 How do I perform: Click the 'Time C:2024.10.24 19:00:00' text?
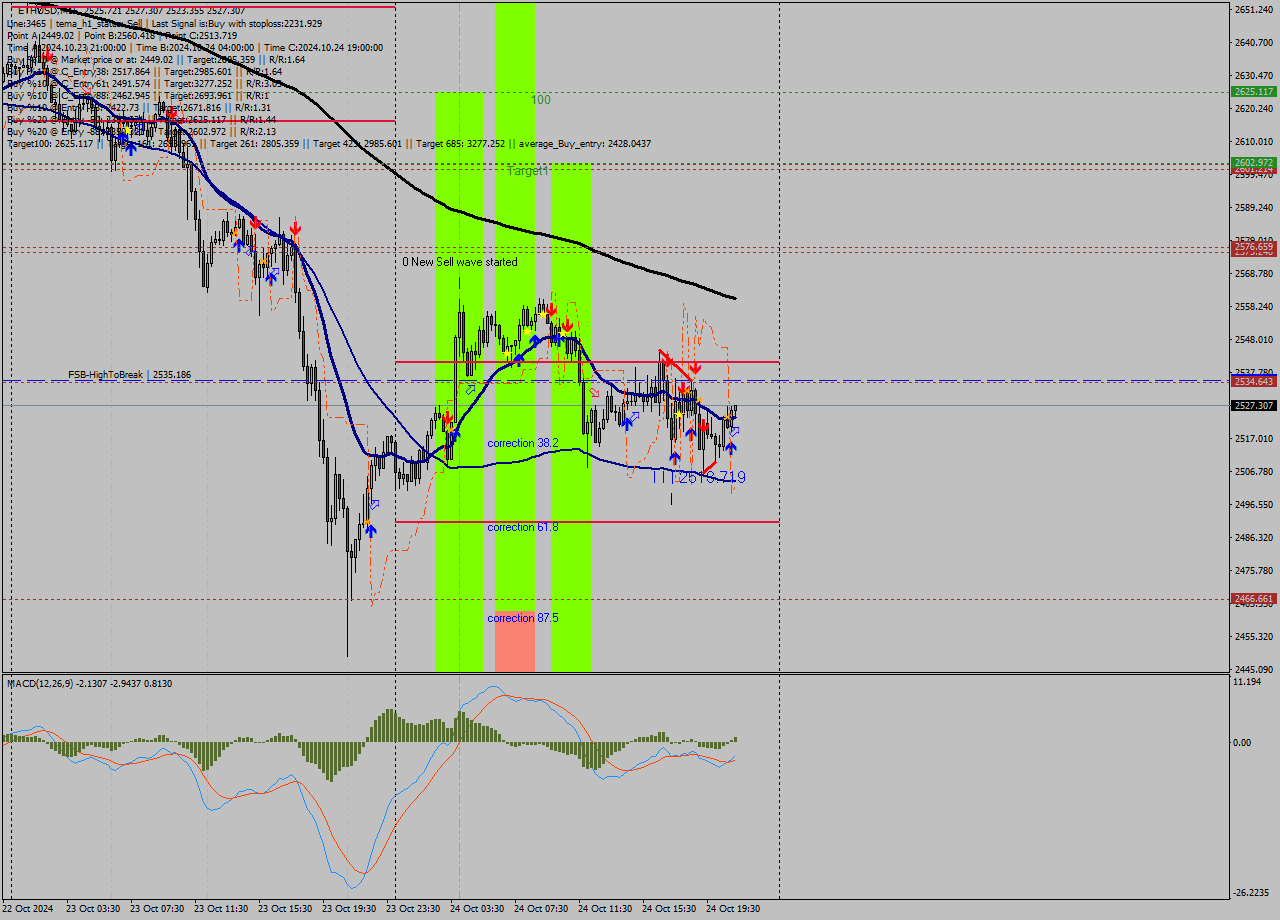pyautogui.click(x=325, y=47)
